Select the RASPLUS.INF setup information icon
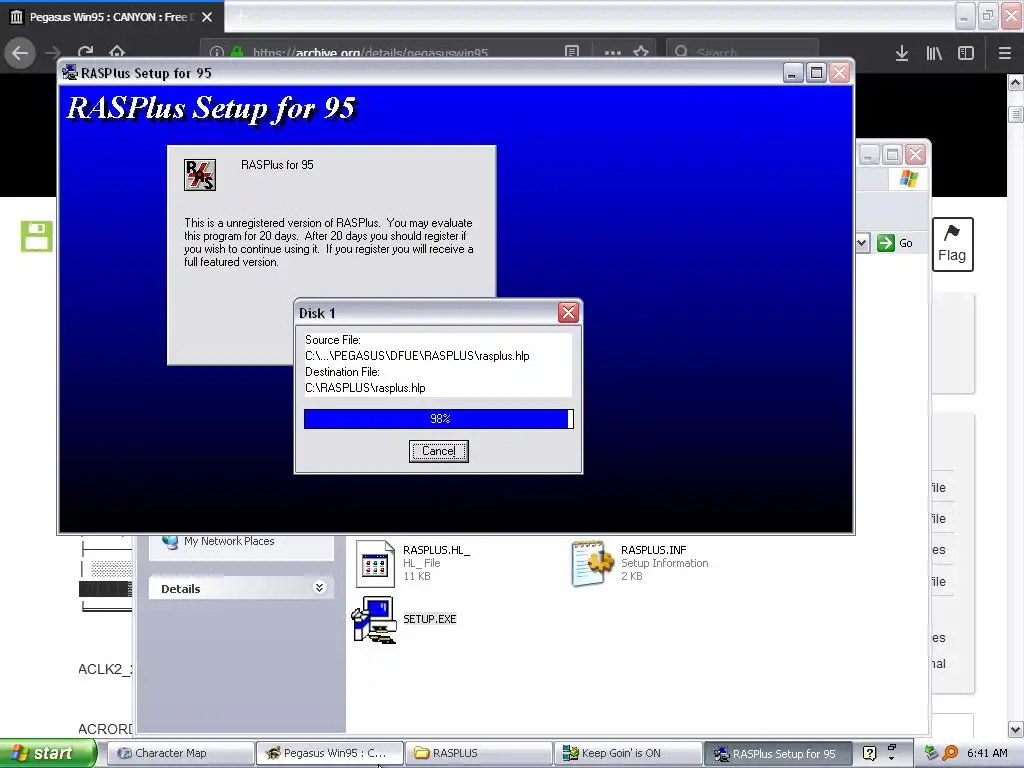 (592, 563)
